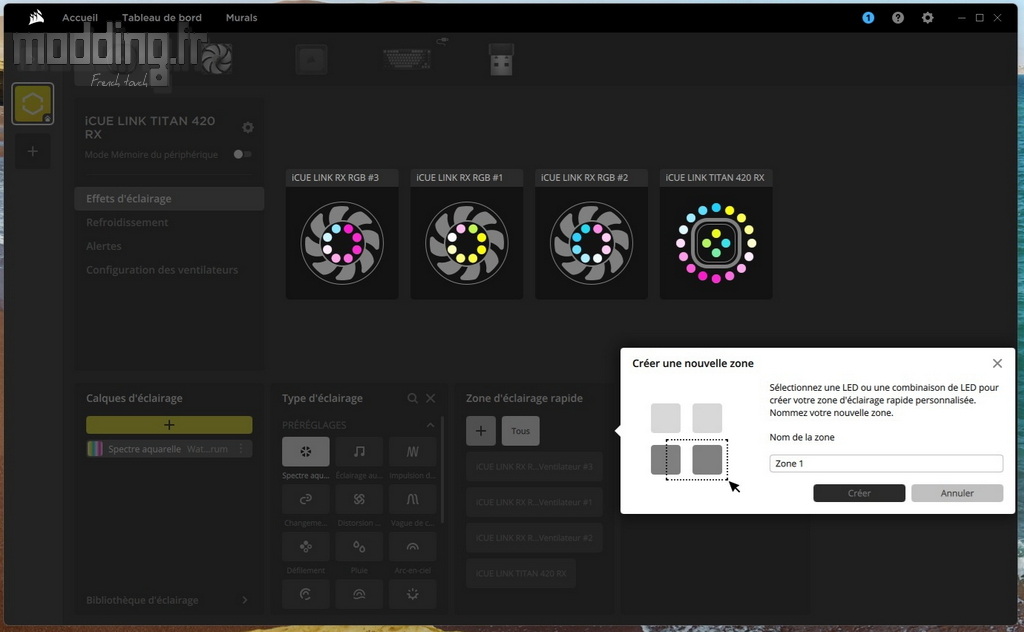Open the Refroidissement section
The width and height of the screenshot is (1024, 632).
[127, 223]
